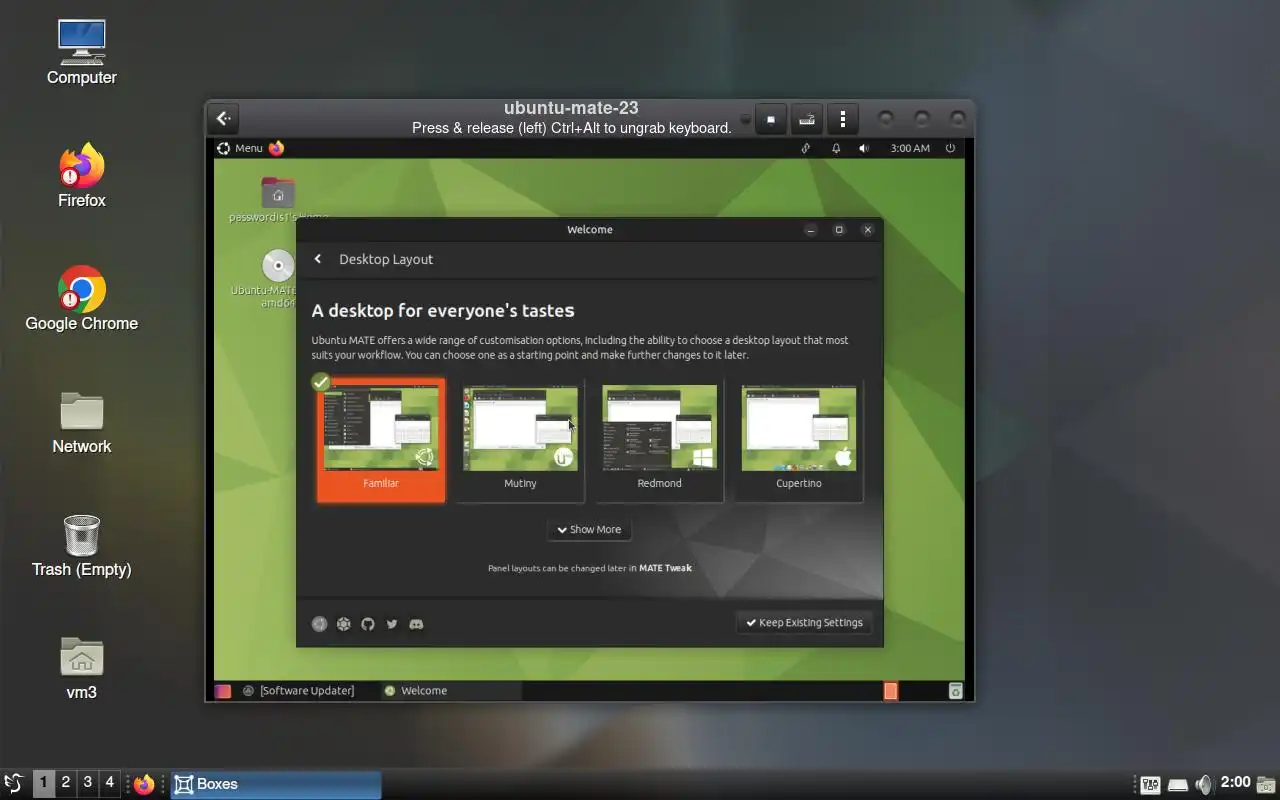Minimize the Welcome window
The height and width of the screenshot is (800, 1280).
point(811,230)
